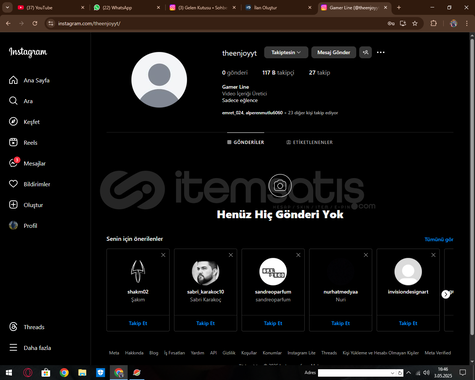The height and width of the screenshot is (380, 475).
Task: Dismiss invisiondesignart suggestion card
Action: (x=433, y=255)
